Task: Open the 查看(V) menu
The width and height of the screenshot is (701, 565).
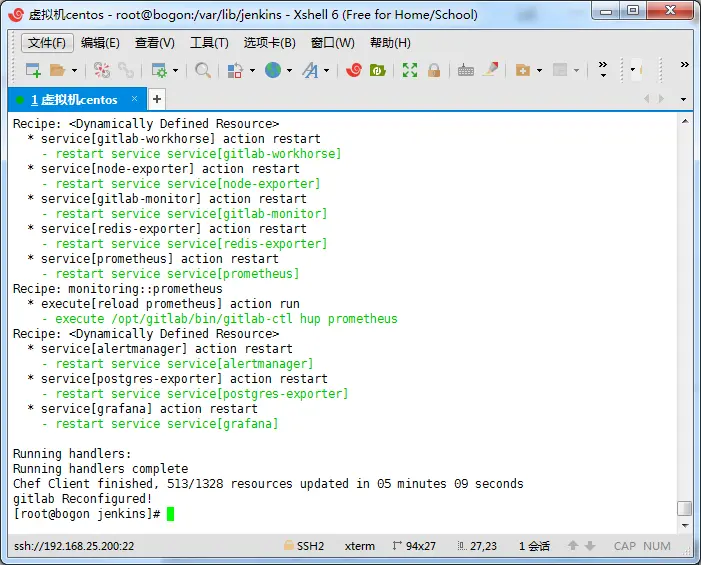Action: pyautogui.click(x=155, y=43)
